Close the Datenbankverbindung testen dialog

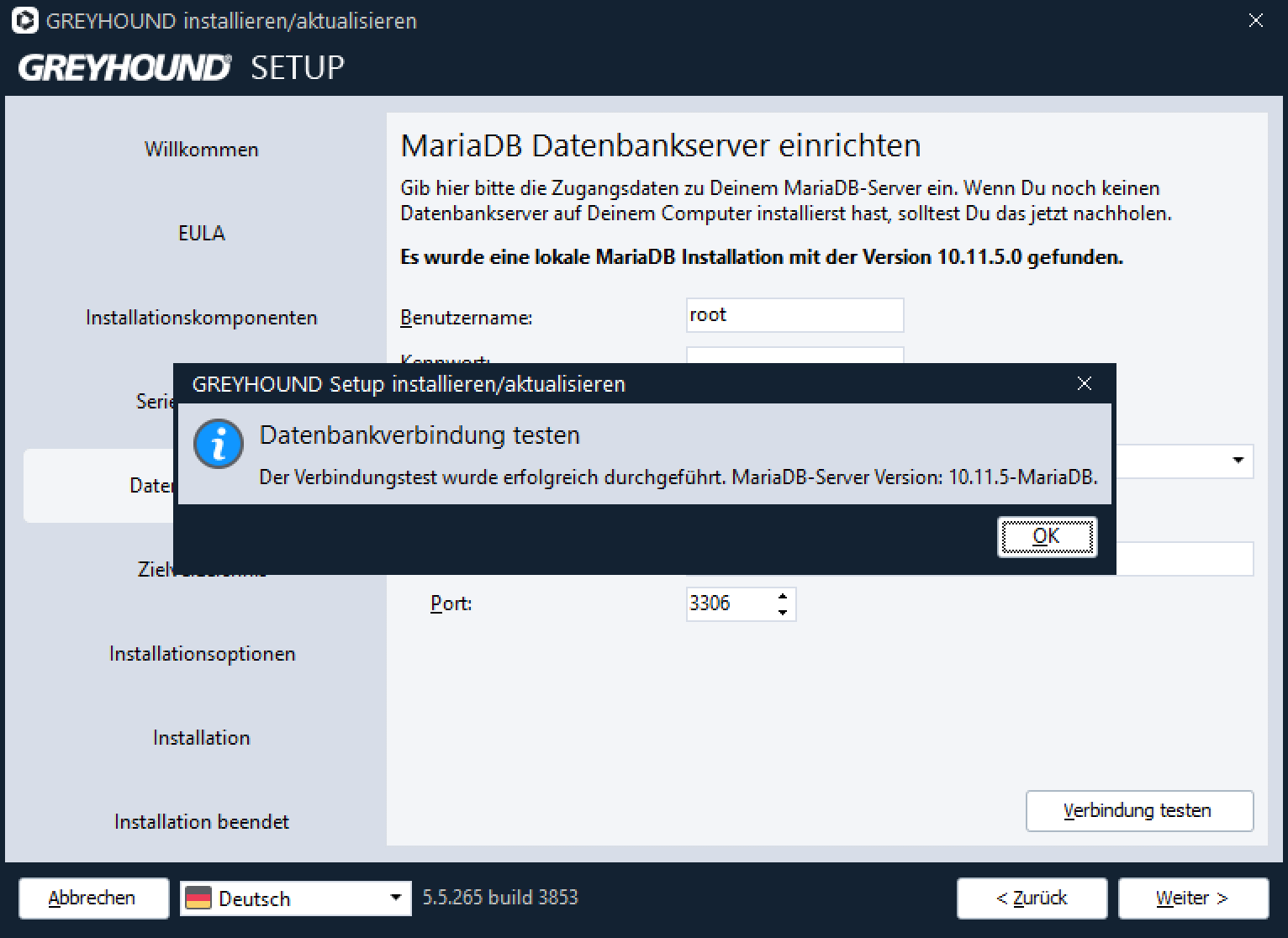point(1085,384)
